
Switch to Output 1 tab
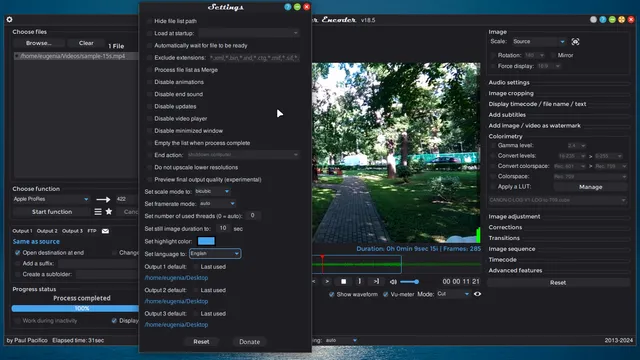(22, 231)
